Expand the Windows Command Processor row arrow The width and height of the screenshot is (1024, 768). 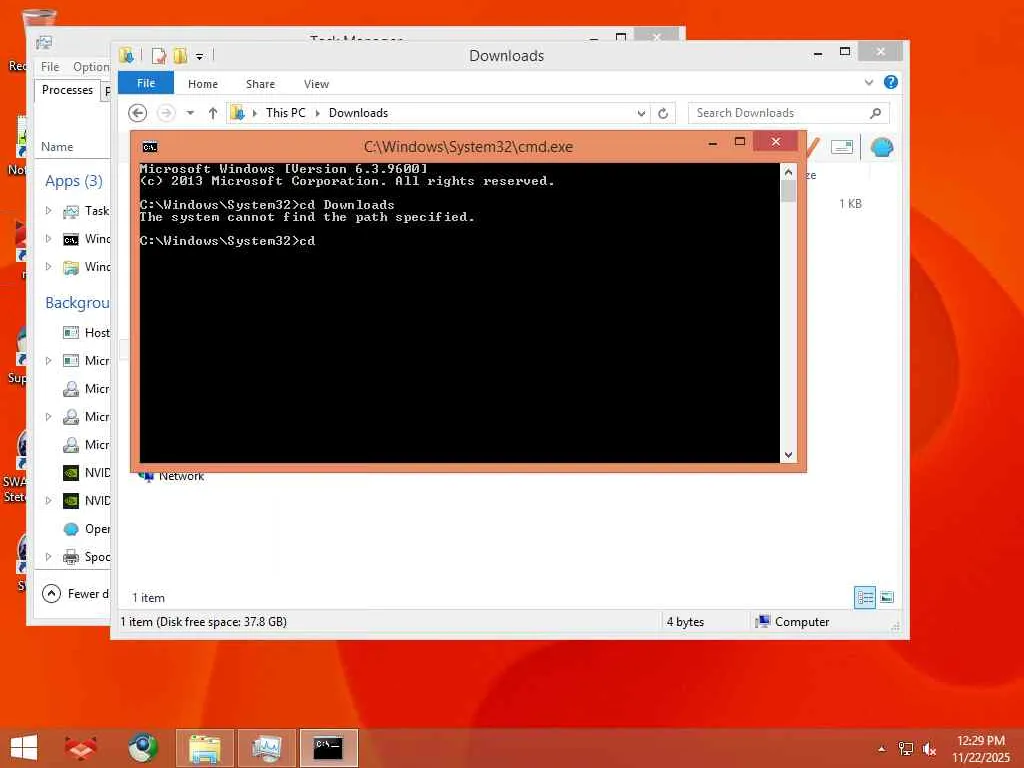tap(48, 238)
